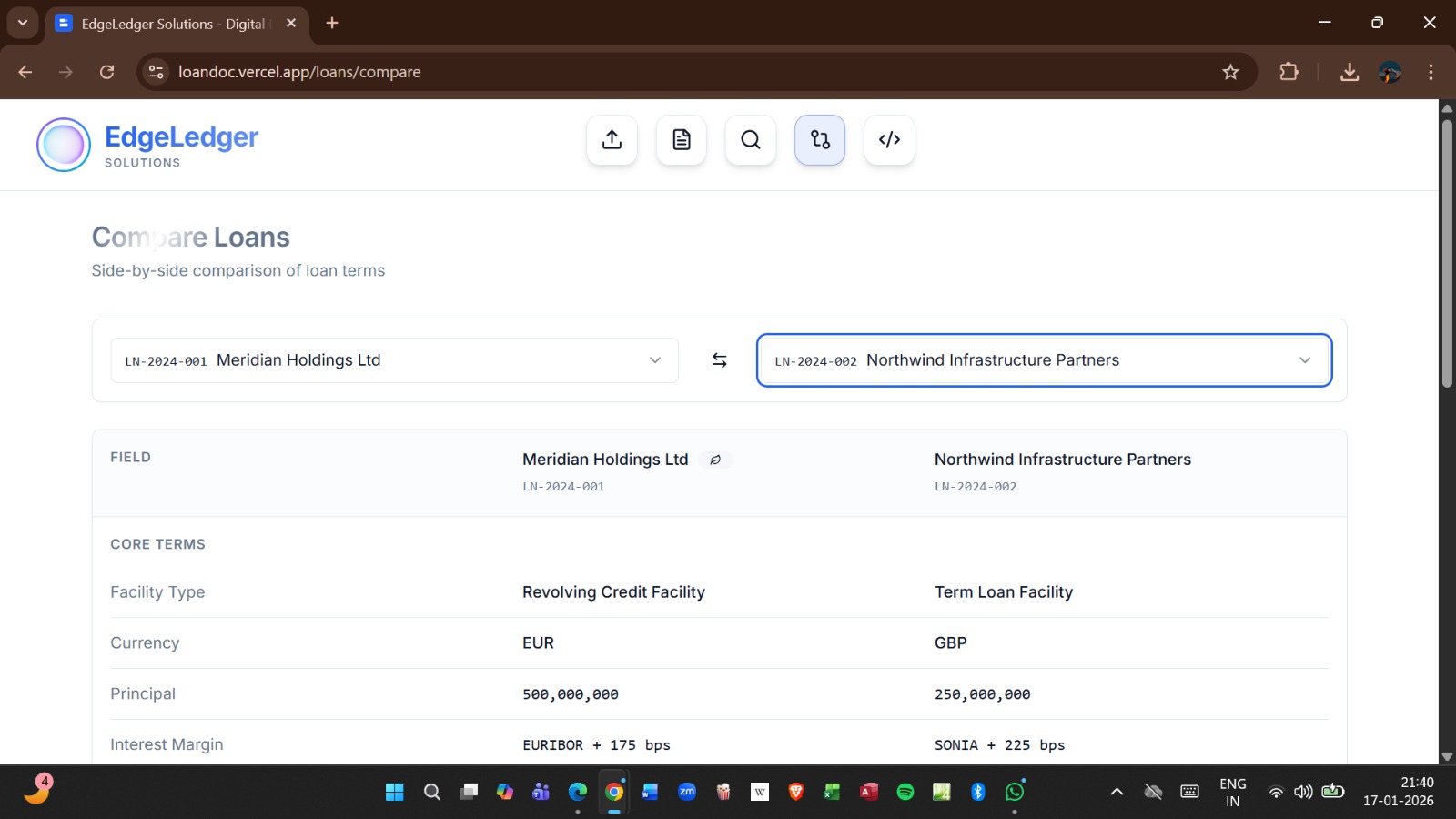Open Brave browser from the taskbar
The image size is (1456, 819).
tap(796, 792)
